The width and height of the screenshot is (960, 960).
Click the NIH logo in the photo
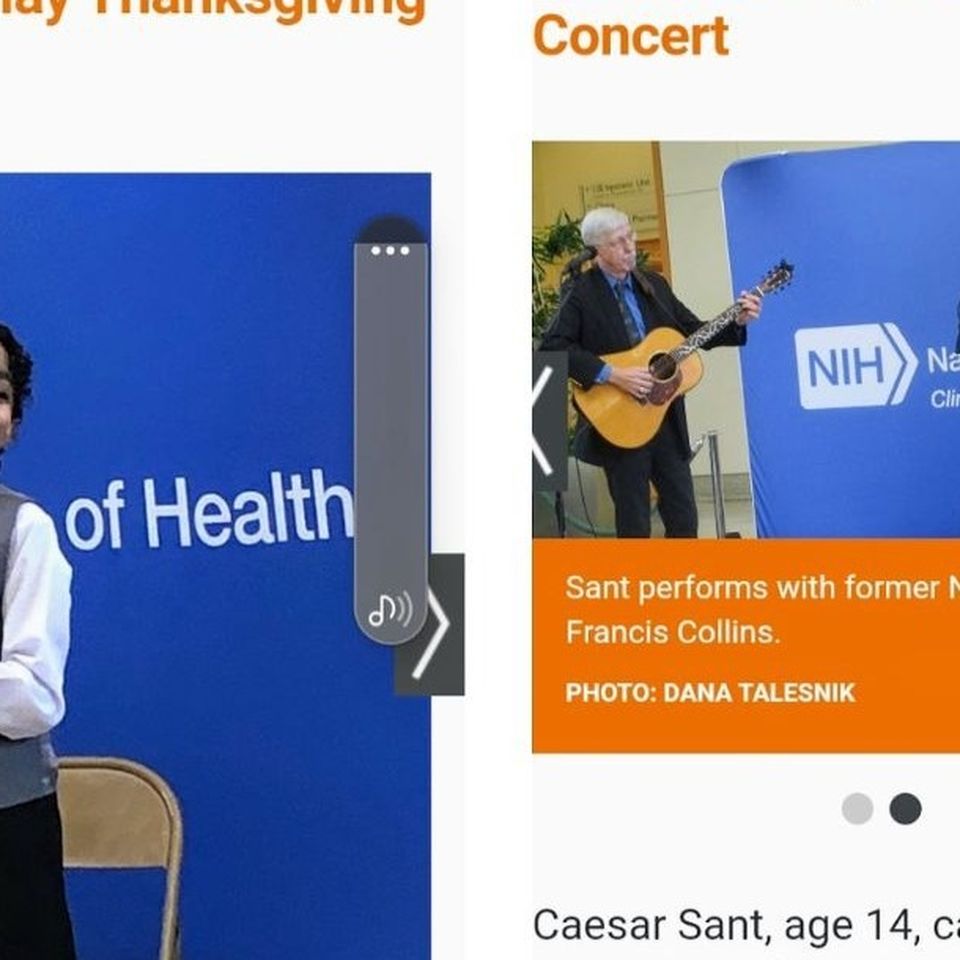point(856,366)
